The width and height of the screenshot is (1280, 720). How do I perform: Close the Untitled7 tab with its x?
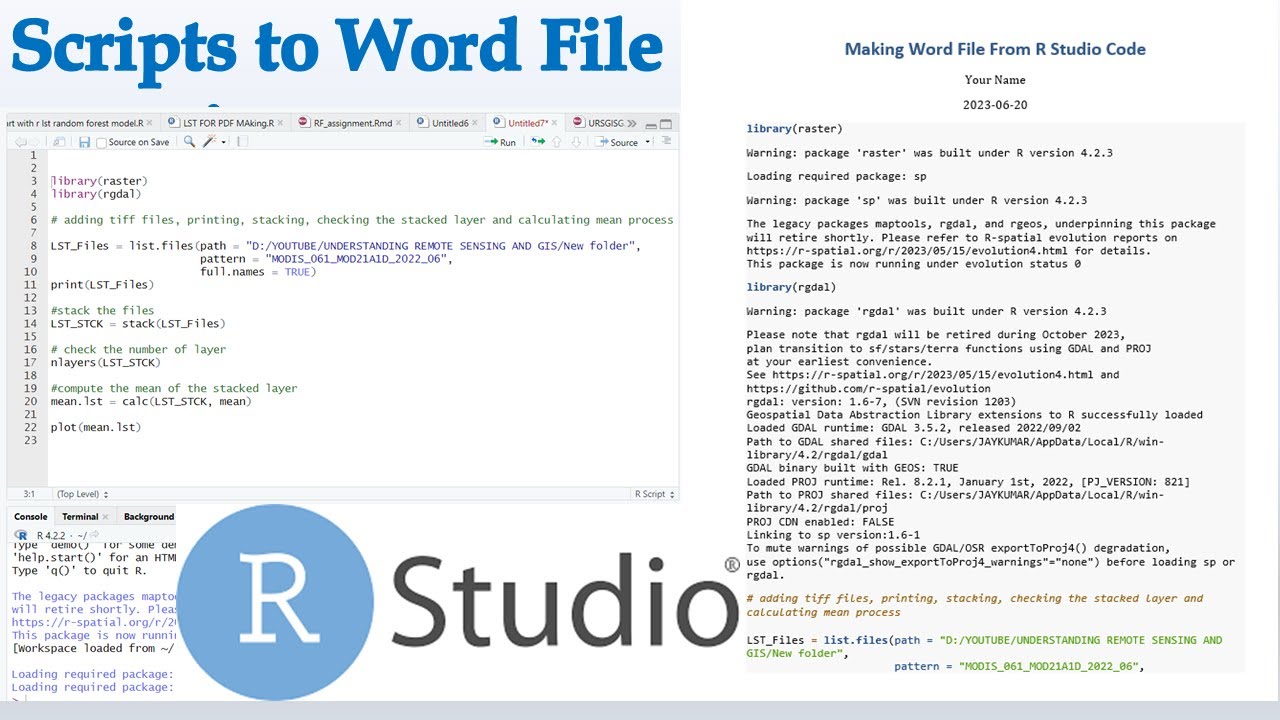click(x=554, y=123)
